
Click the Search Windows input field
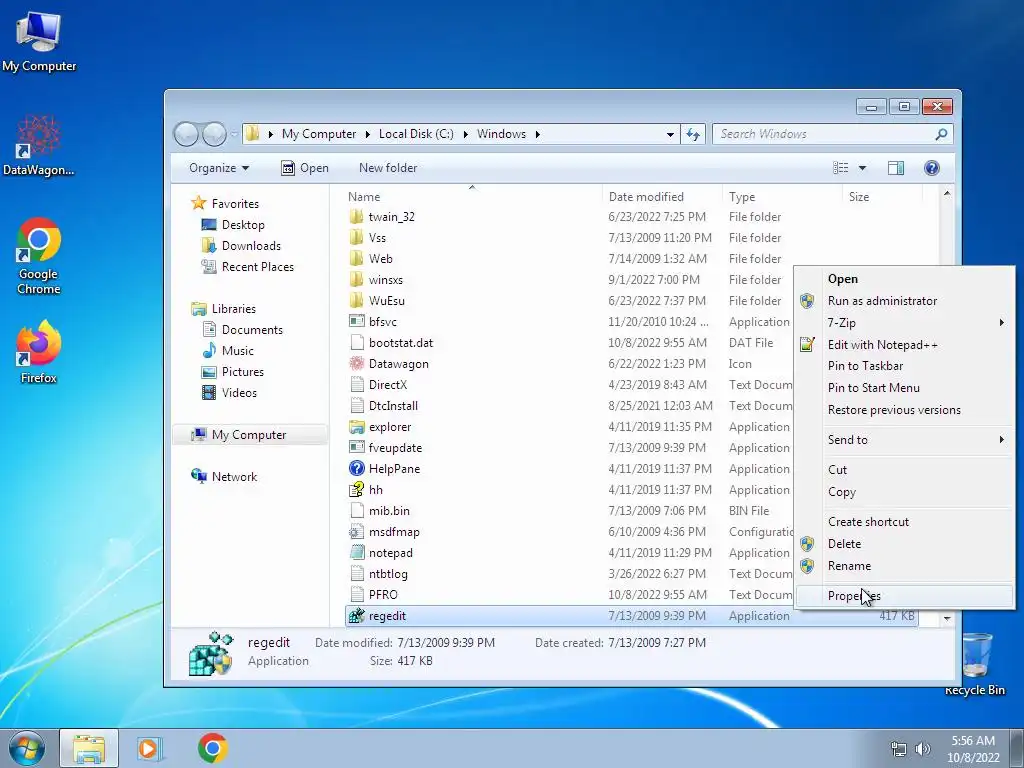[824, 134]
